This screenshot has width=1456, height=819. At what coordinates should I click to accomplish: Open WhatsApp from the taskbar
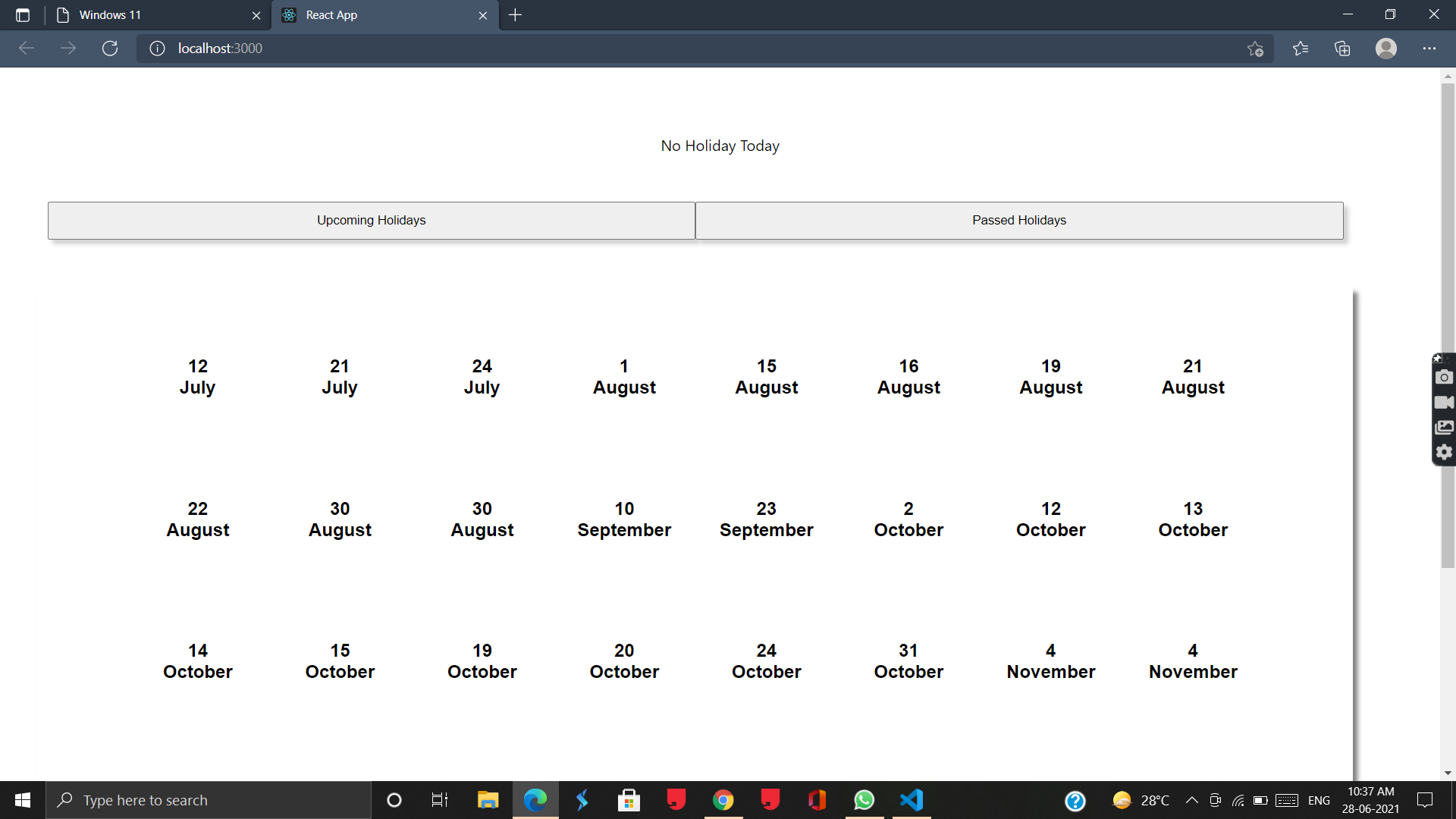tap(864, 800)
